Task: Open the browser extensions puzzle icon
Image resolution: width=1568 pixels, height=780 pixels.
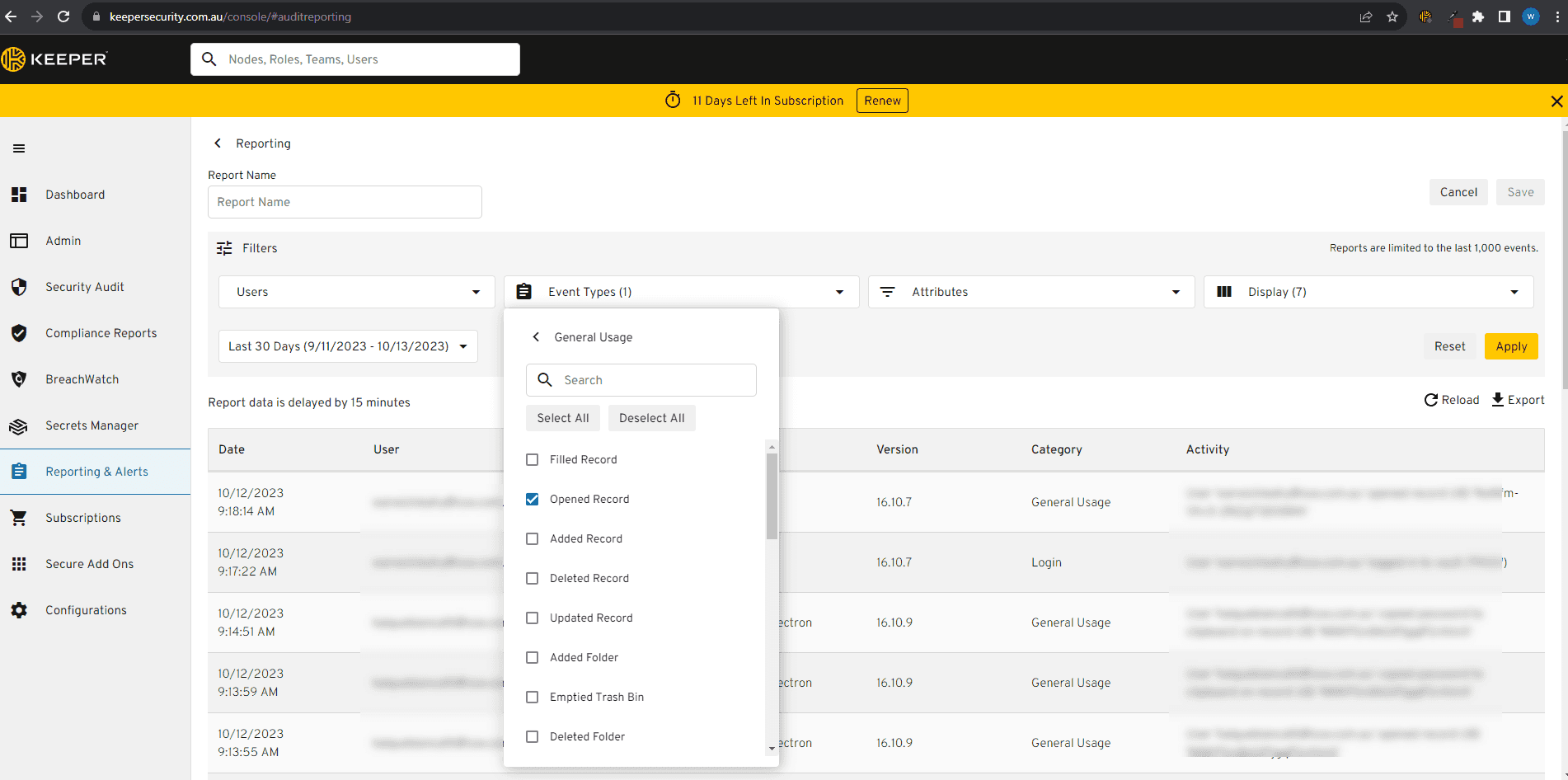Action: (x=1478, y=16)
